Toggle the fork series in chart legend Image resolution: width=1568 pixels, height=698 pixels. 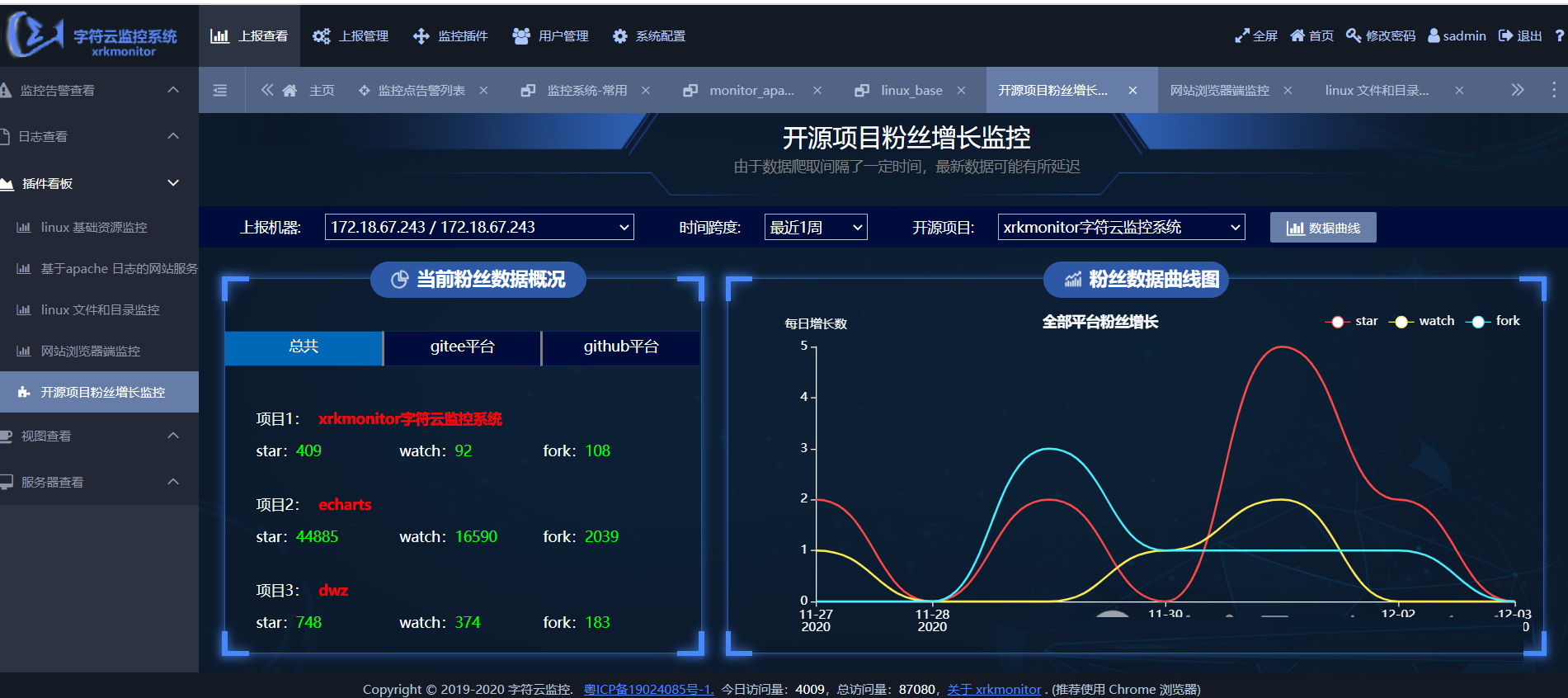tap(1493, 321)
